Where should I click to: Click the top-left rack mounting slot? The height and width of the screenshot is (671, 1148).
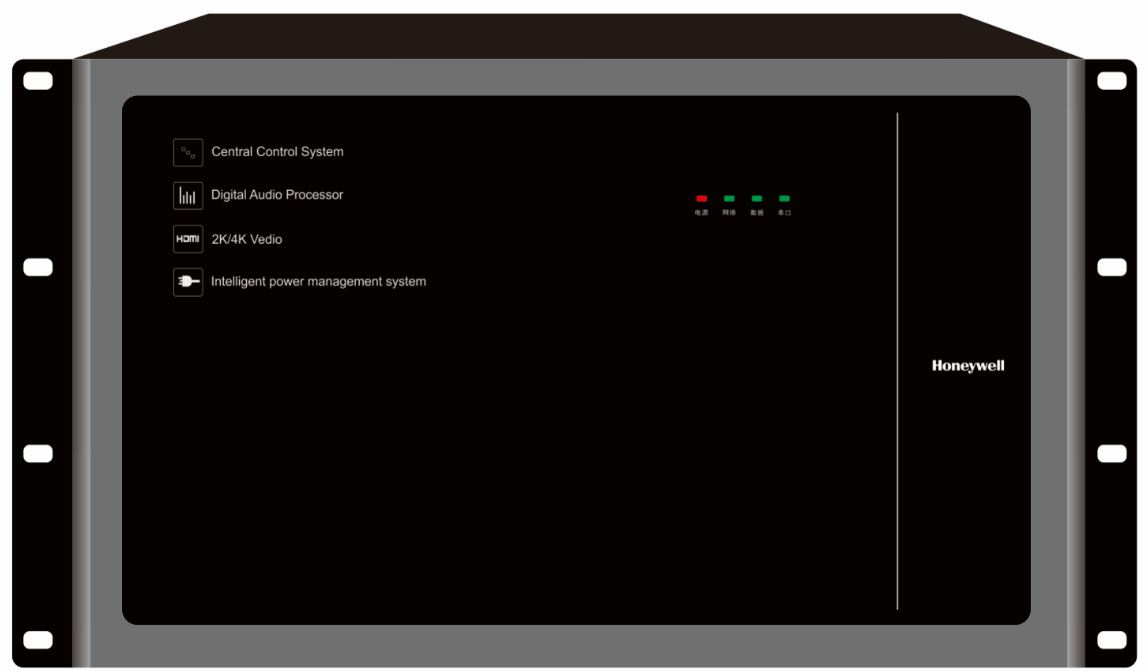point(38,81)
